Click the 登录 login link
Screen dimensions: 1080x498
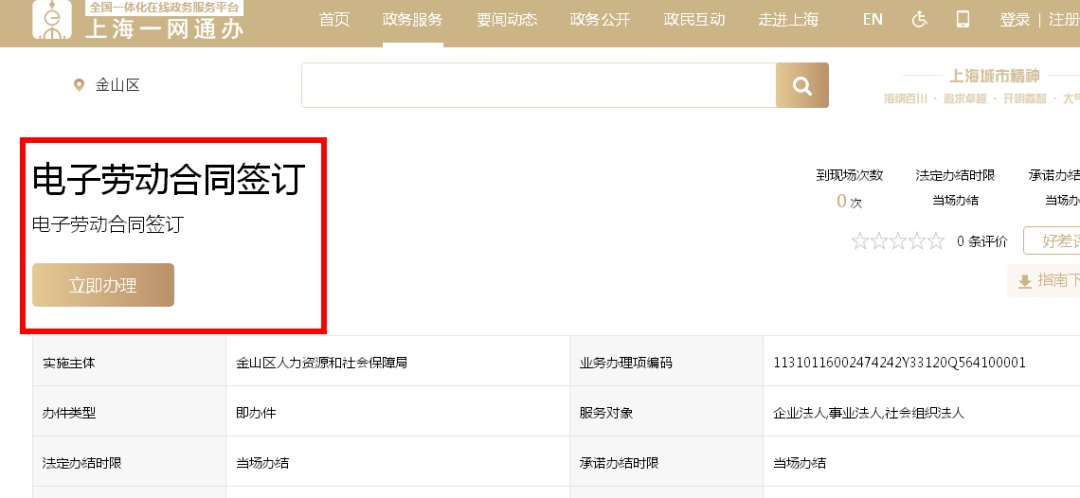[x=1014, y=19]
